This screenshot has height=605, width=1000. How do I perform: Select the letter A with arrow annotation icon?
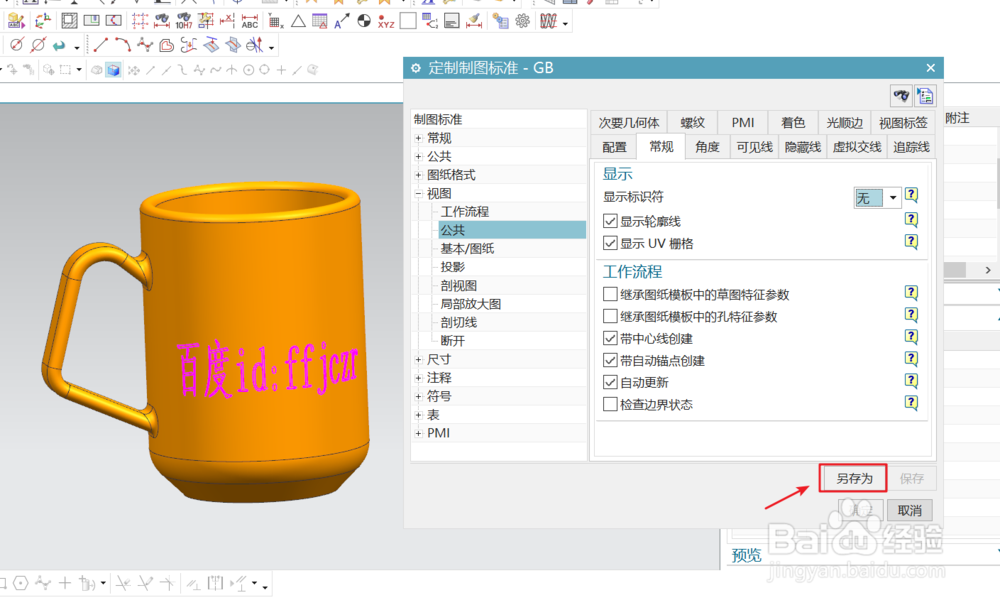coord(341,21)
